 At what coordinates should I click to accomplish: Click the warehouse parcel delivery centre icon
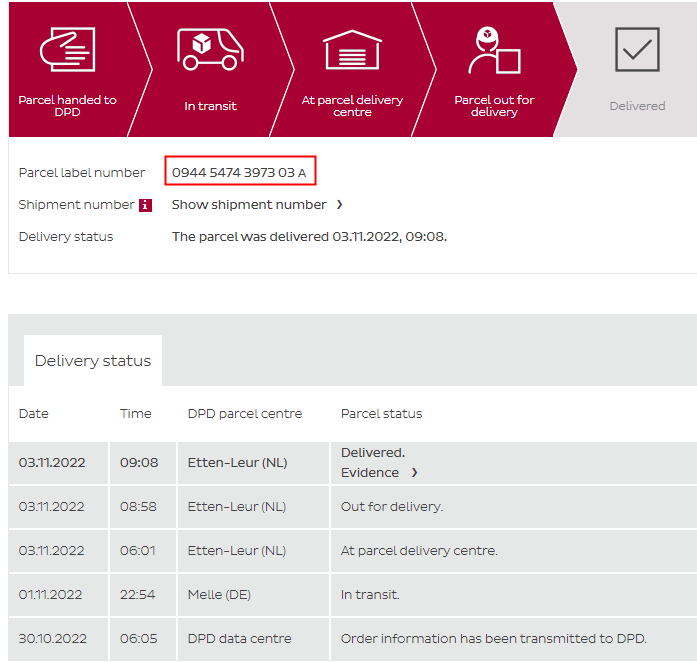[x=352, y=48]
